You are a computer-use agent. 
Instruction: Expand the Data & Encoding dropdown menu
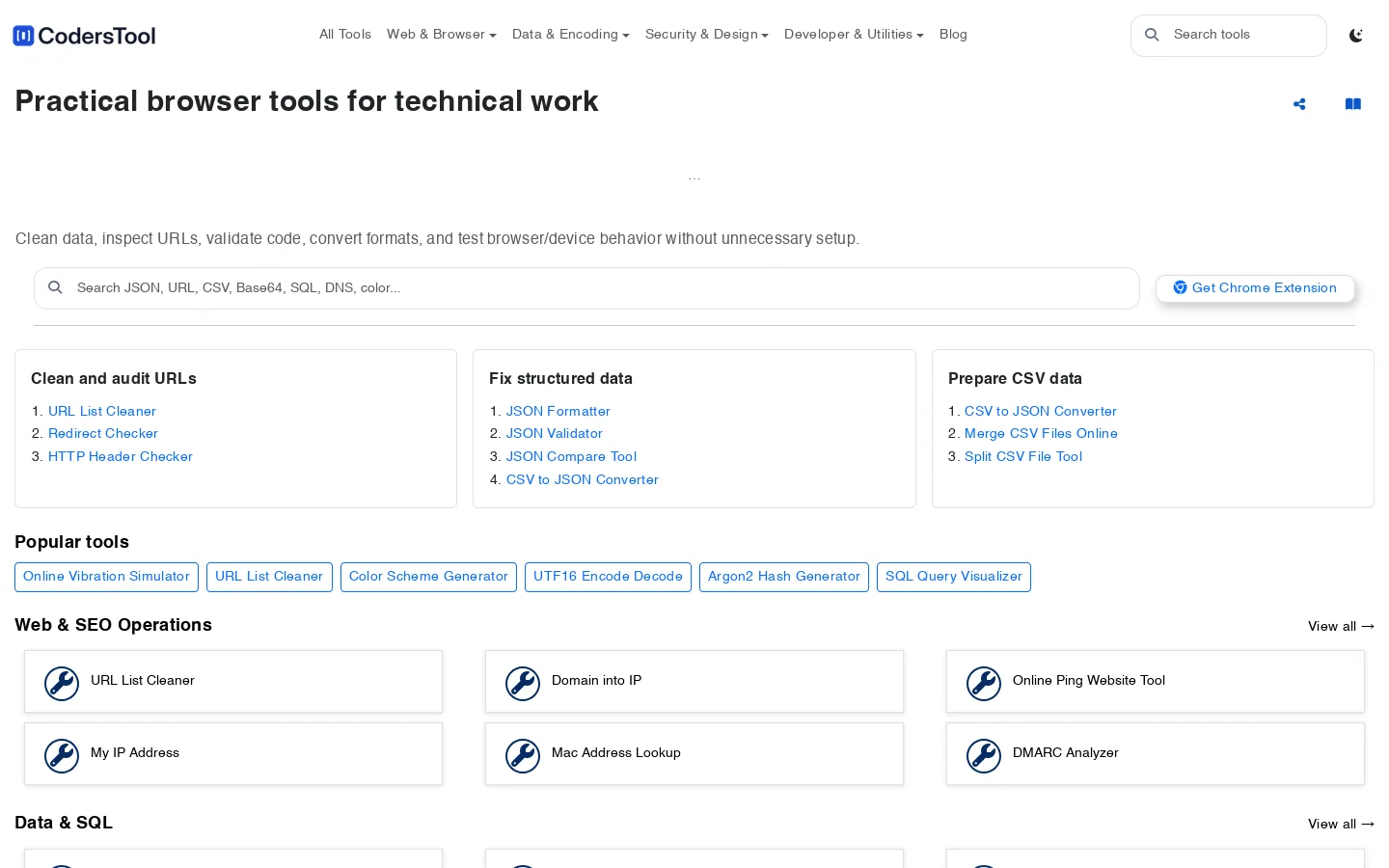571,35
